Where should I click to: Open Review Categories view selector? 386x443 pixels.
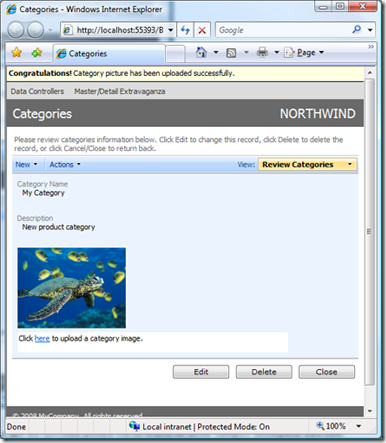click(x=307, y=164)
